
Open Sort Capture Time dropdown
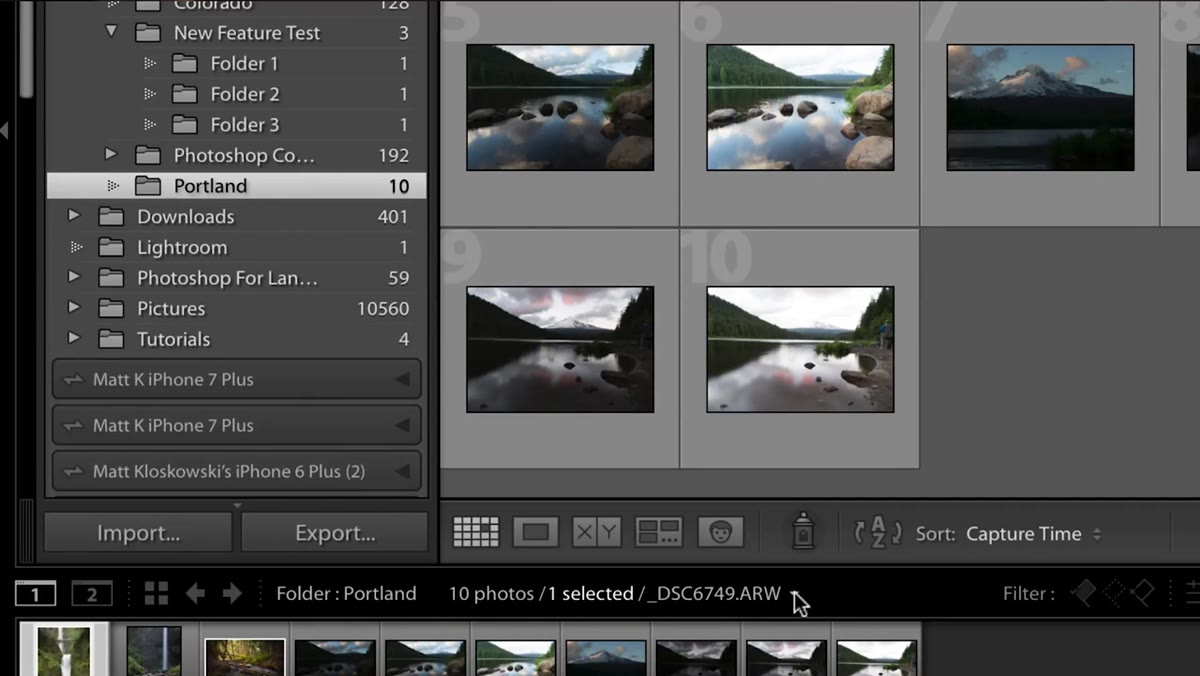coord(1033,534)
